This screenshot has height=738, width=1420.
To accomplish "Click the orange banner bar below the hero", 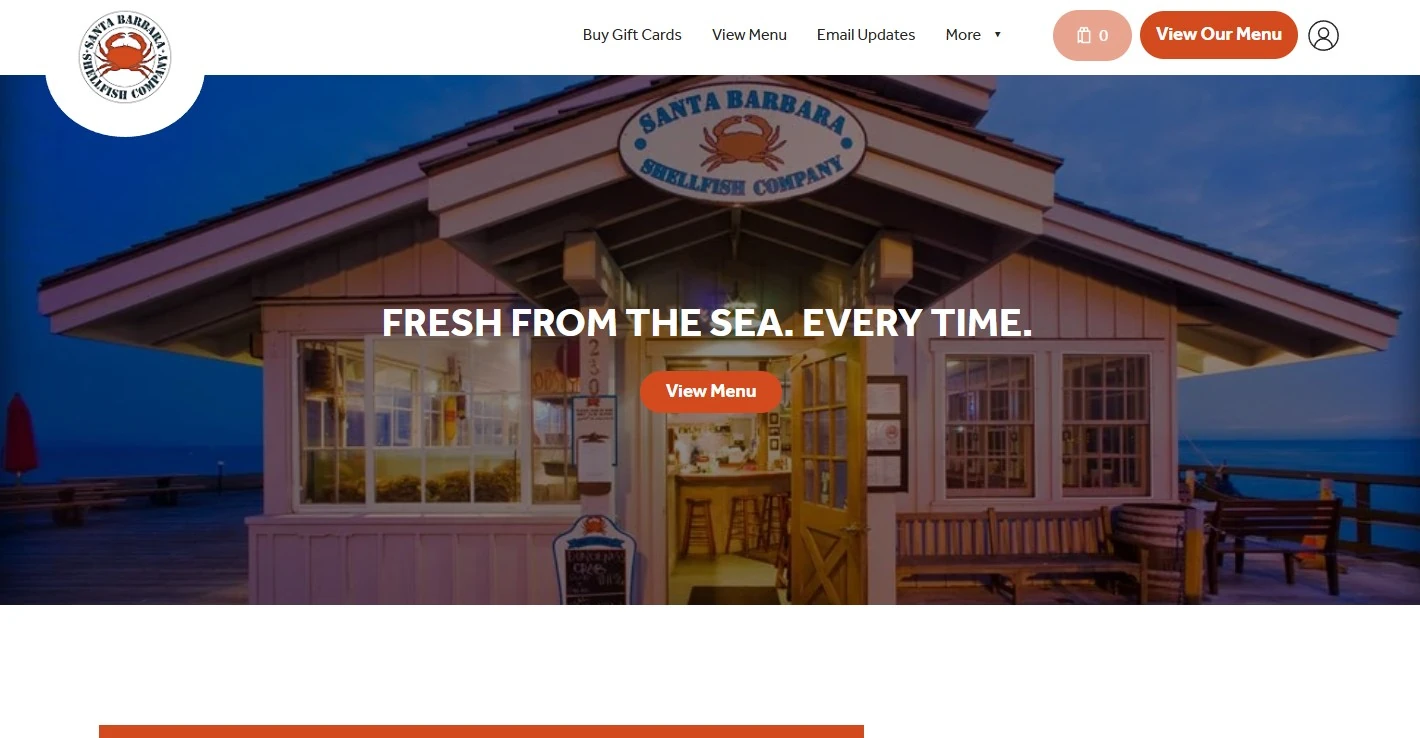I will pos(481,731).
